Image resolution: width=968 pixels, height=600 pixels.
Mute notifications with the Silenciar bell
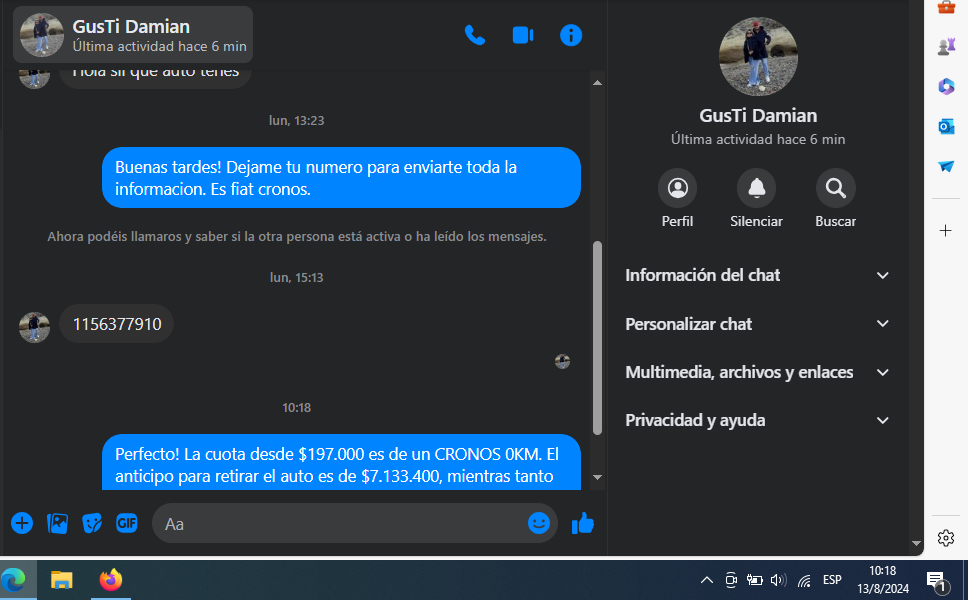(x=756, y=188)
